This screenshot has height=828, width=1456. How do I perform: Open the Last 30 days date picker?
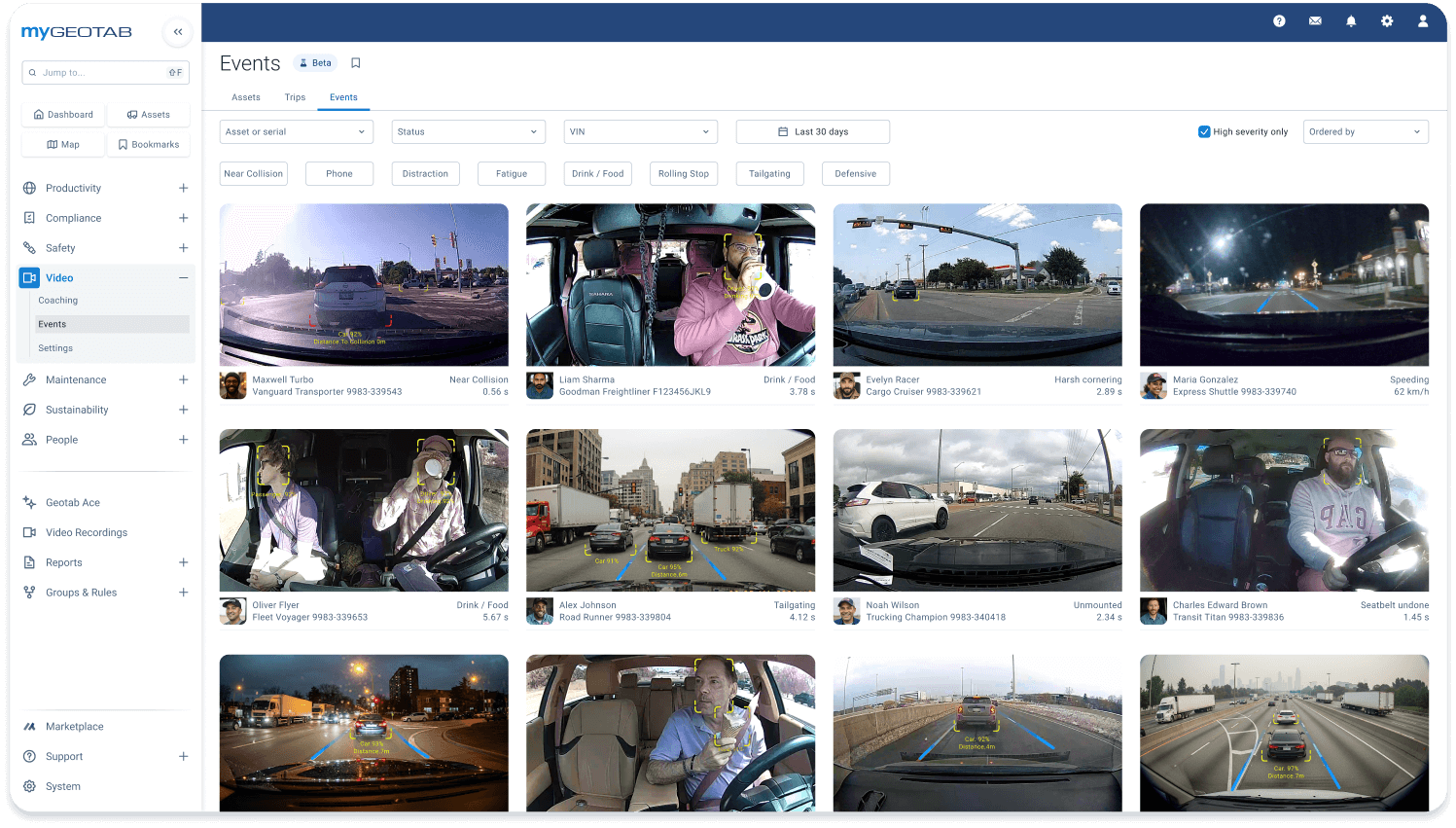coord(812,131)
